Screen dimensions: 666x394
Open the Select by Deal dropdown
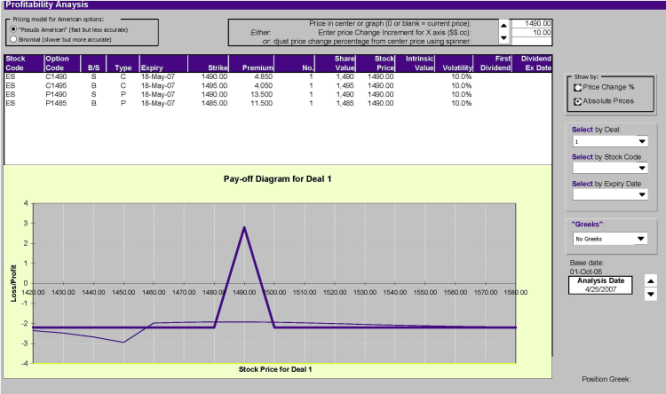[642, 141]
